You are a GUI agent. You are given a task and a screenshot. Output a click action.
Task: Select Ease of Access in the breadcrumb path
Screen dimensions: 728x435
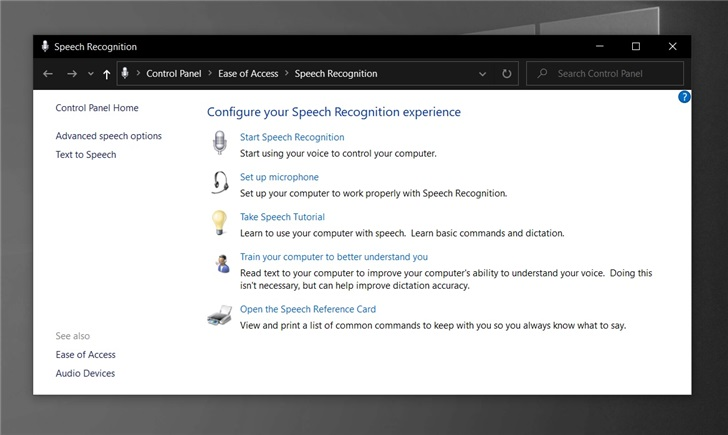click(248, 74)
